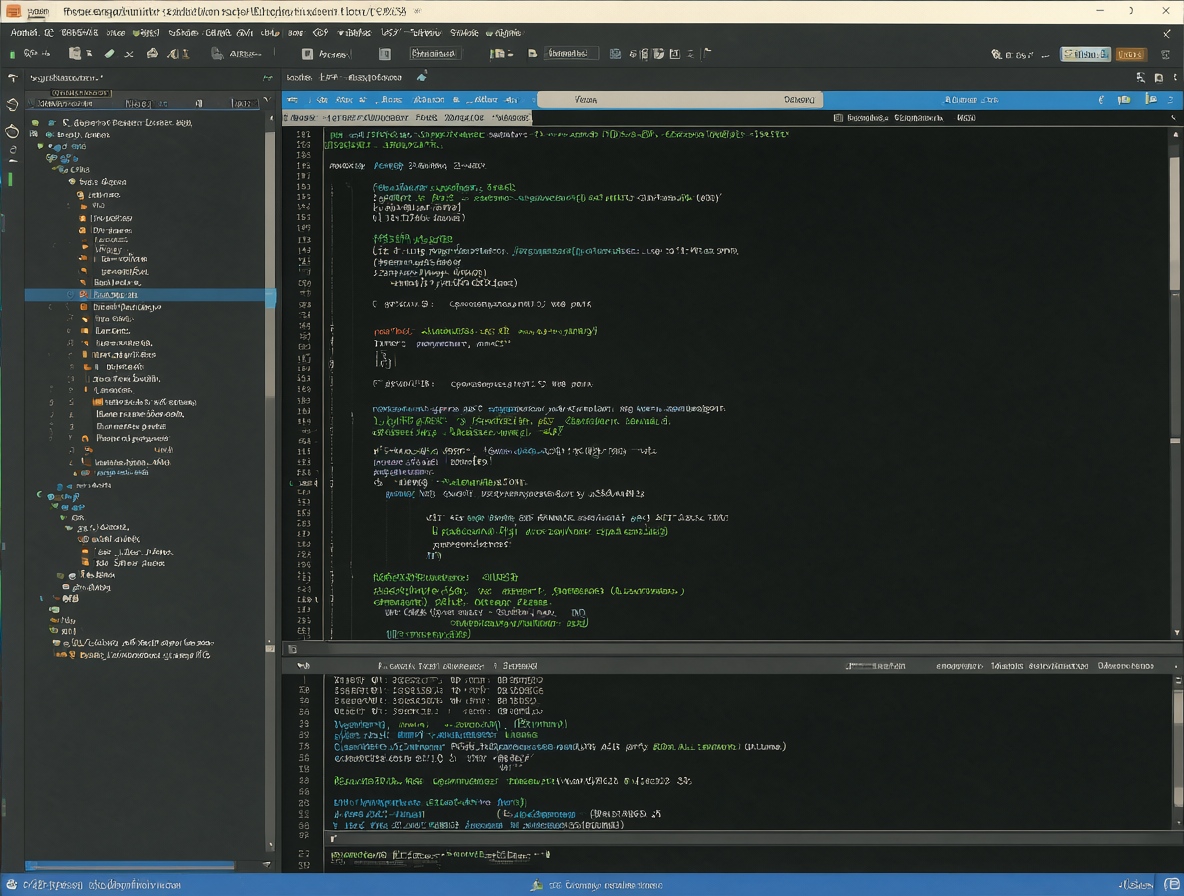Screen dimensions: 1184x896
Task: Click the magnifier icon in the top-right toolbar
Action: pos(996,54)
